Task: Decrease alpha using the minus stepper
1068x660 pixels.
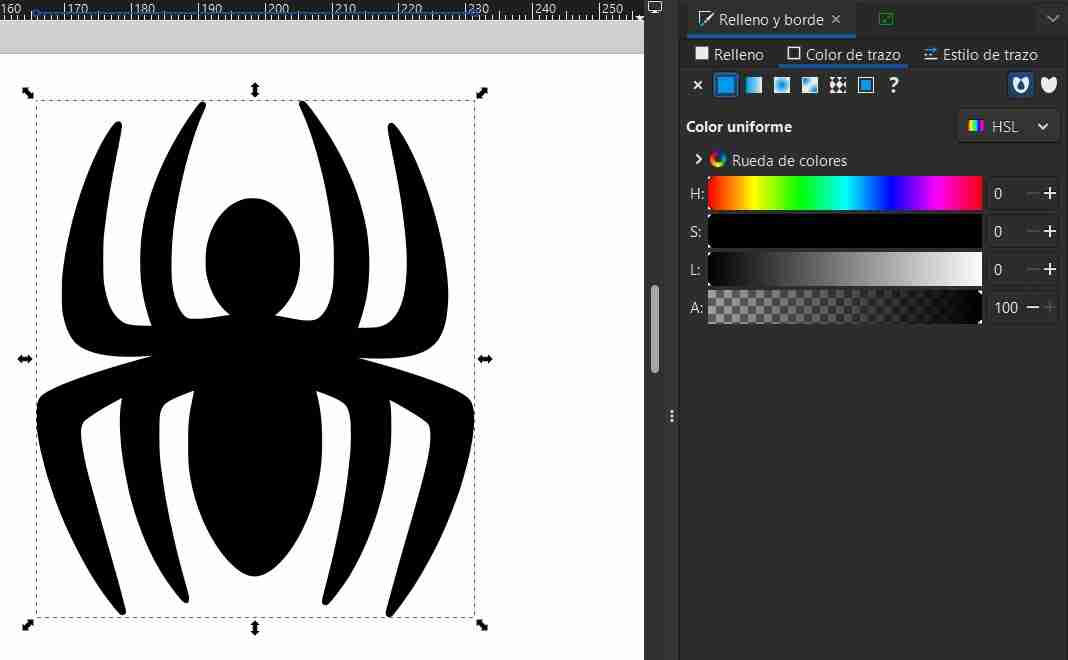Action: click(x=1034, y=308)
